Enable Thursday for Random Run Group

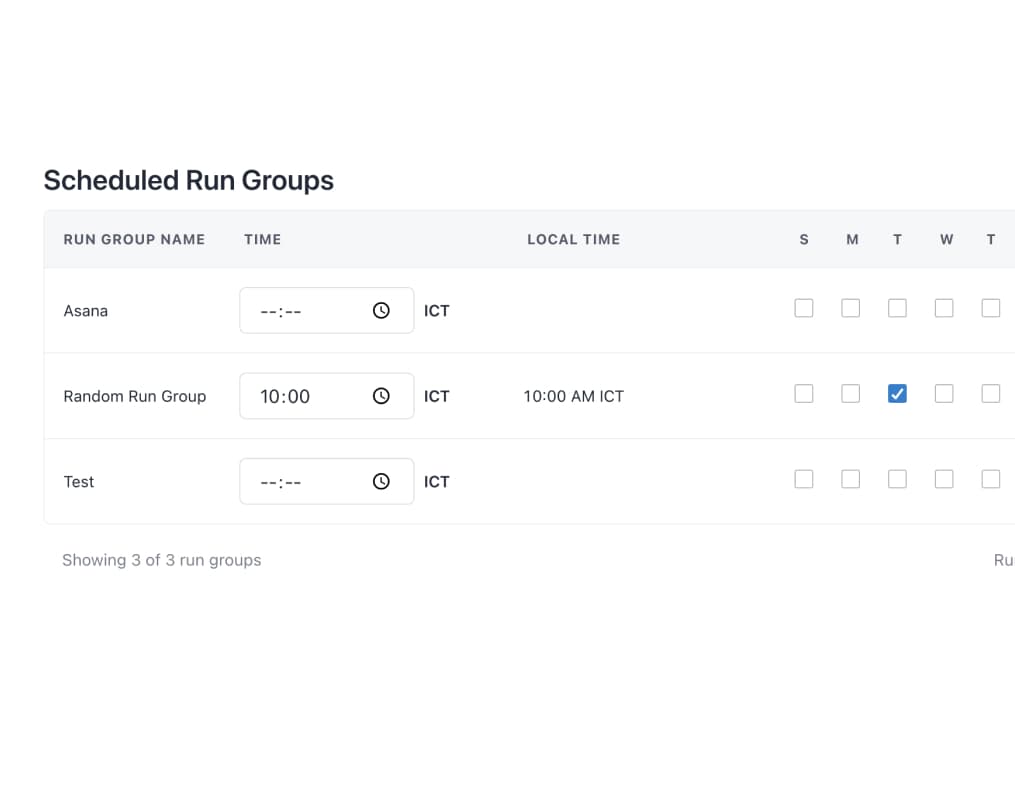990,394
